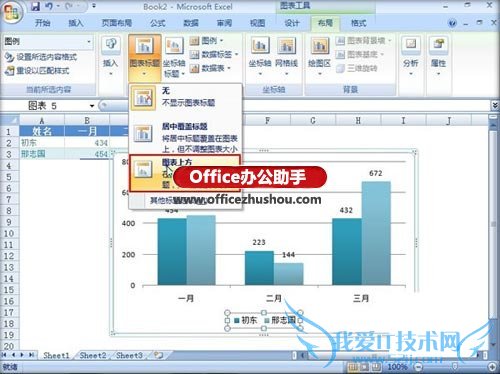Zoom in with the plus button
Image resolution: width=500 pixels, height=374 pixels.
492,367
